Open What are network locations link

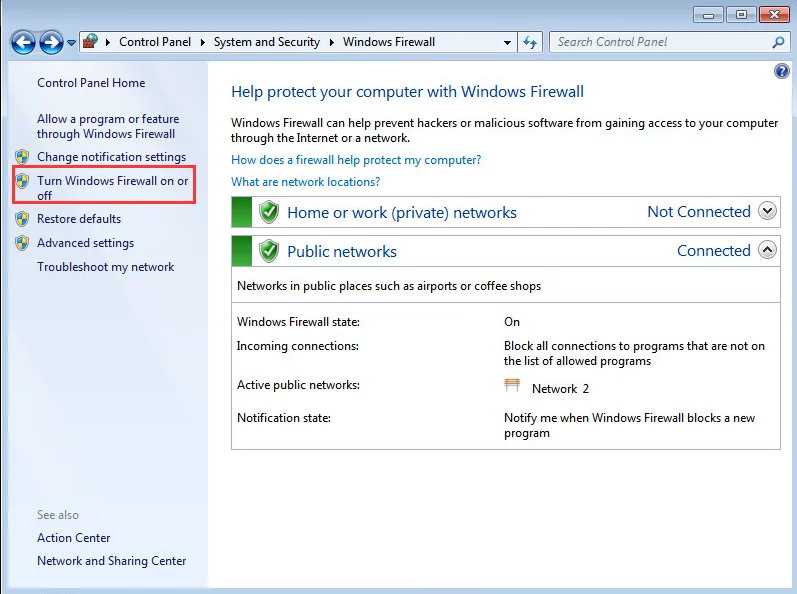[305, 182]
